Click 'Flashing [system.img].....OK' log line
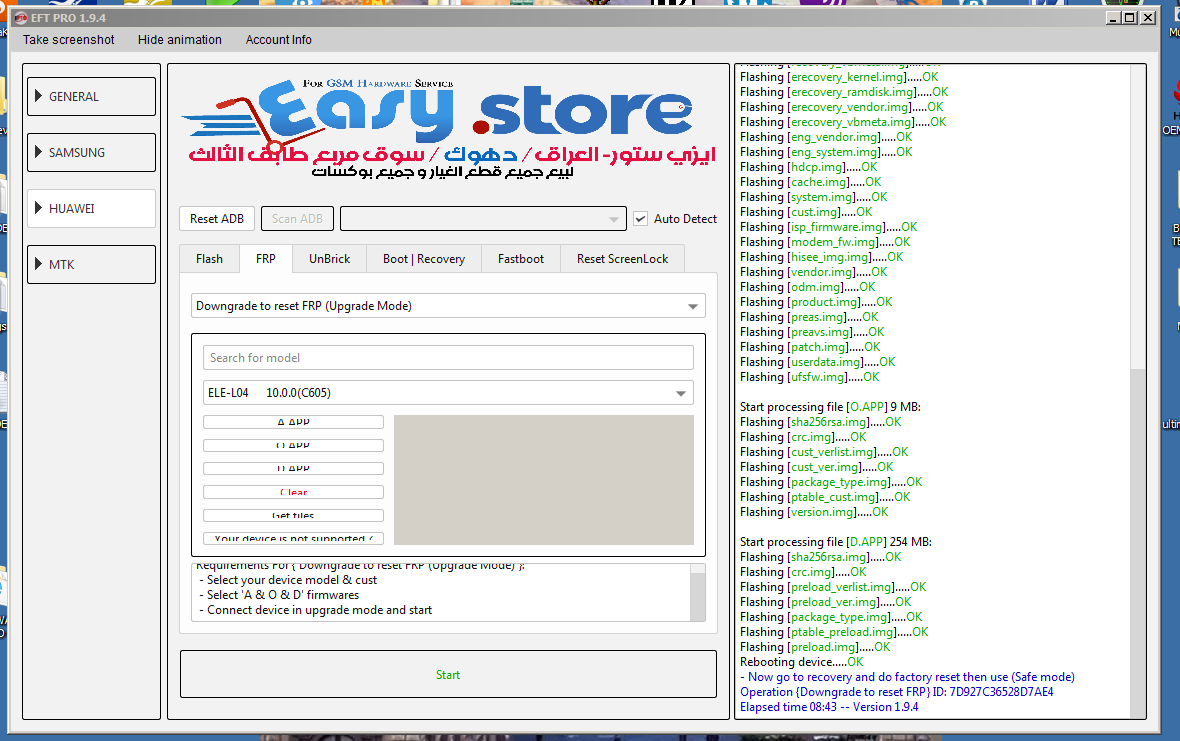Image resolution: width=1180 pixels, height=741 pixels. pyautogui.click(x=814, y=197)
